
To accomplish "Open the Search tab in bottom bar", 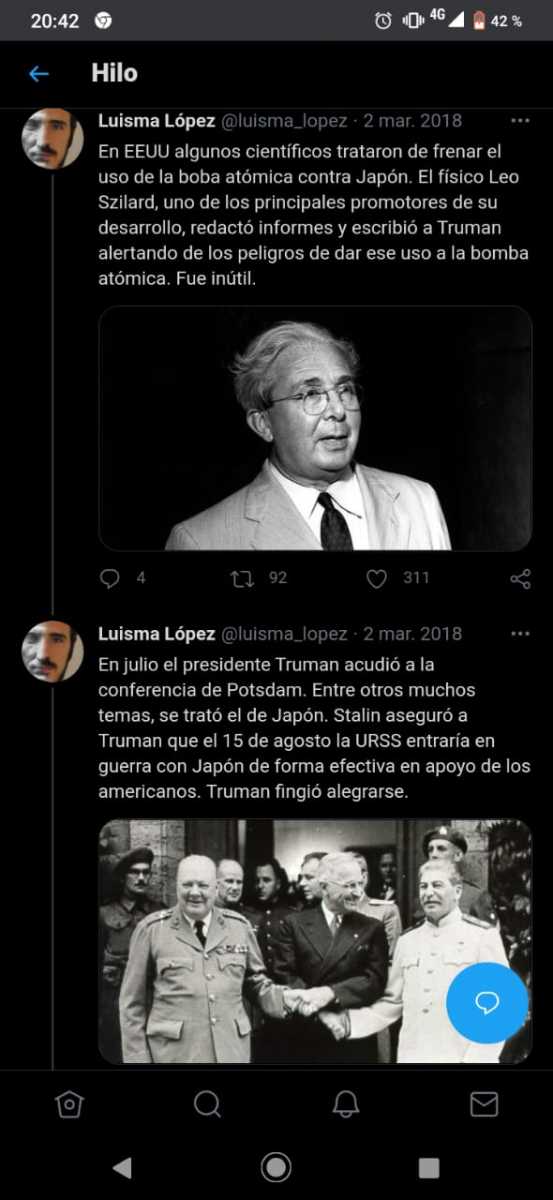I will 207,1104.
